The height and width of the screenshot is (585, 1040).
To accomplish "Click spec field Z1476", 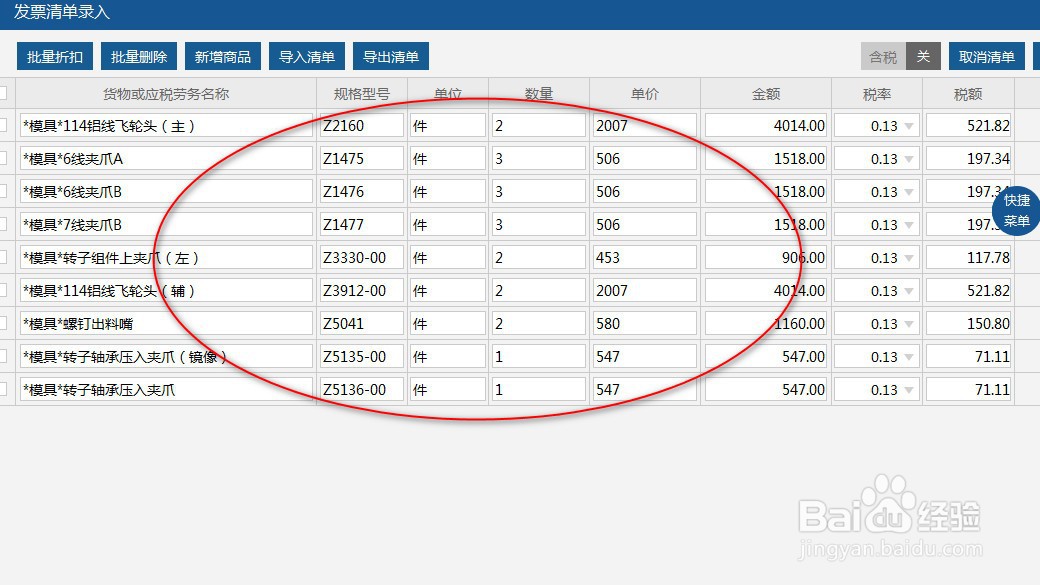I will coord(361,192).
